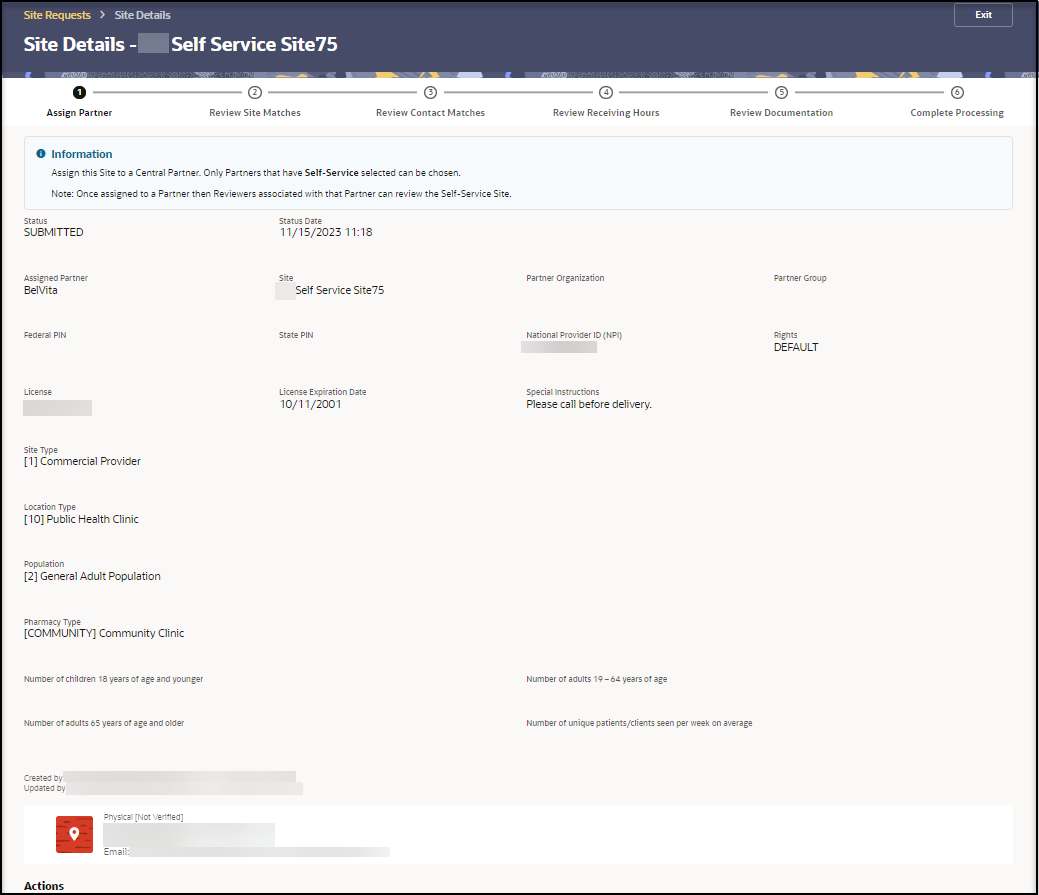Click the DEFAULT rights value
Image resolution: width=1039 pixels, height=895 pixels.
pyautogui.click(x=796, y=347)
